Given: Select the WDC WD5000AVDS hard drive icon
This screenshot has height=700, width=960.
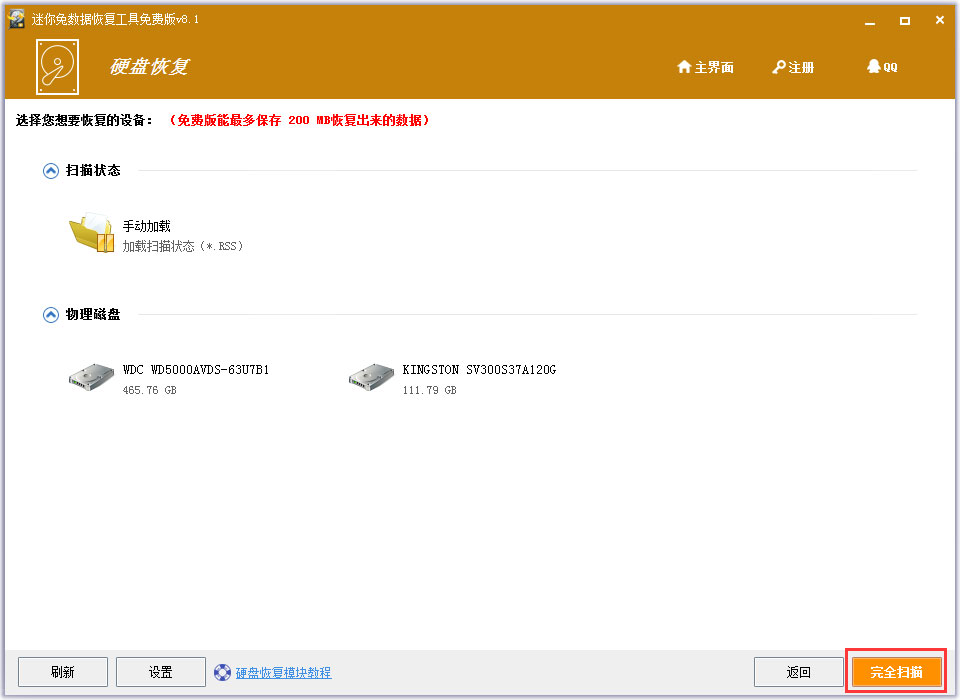Looking at the screenshot, I should tap(89, 377).
